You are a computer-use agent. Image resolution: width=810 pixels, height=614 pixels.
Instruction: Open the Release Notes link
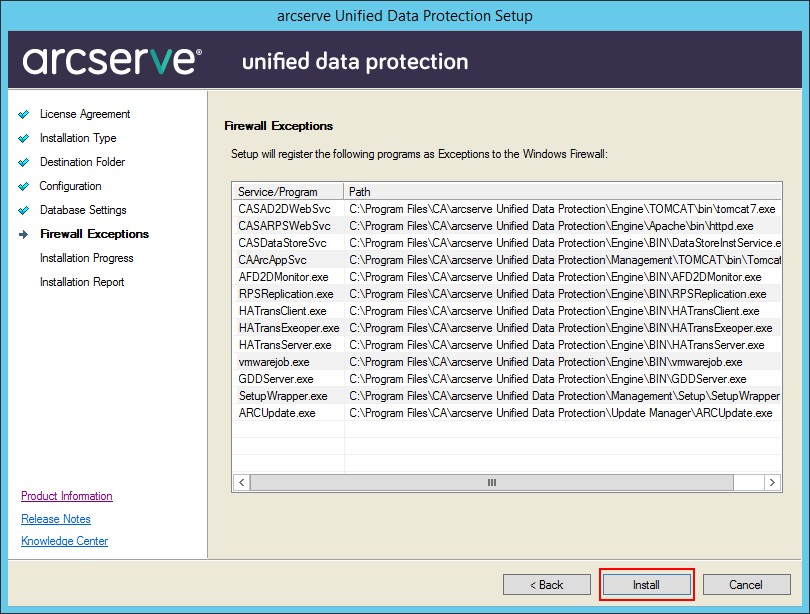(56, 518)
